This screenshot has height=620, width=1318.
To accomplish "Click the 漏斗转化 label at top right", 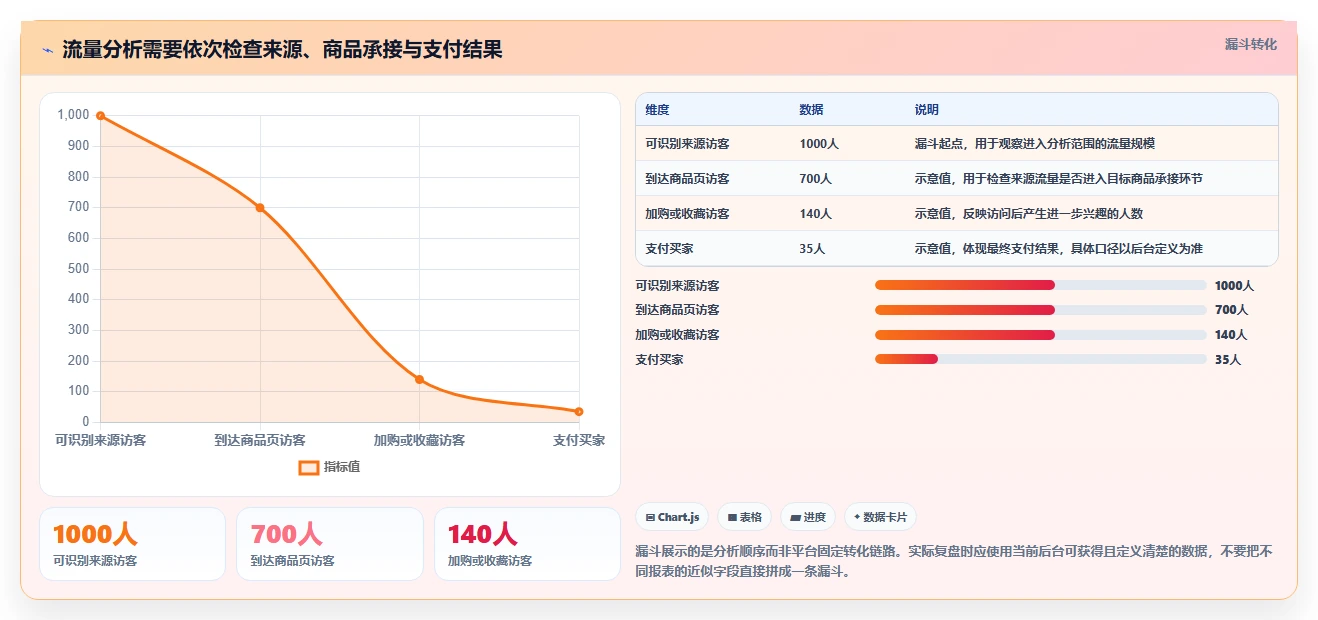I will (x=1251, y=45).
